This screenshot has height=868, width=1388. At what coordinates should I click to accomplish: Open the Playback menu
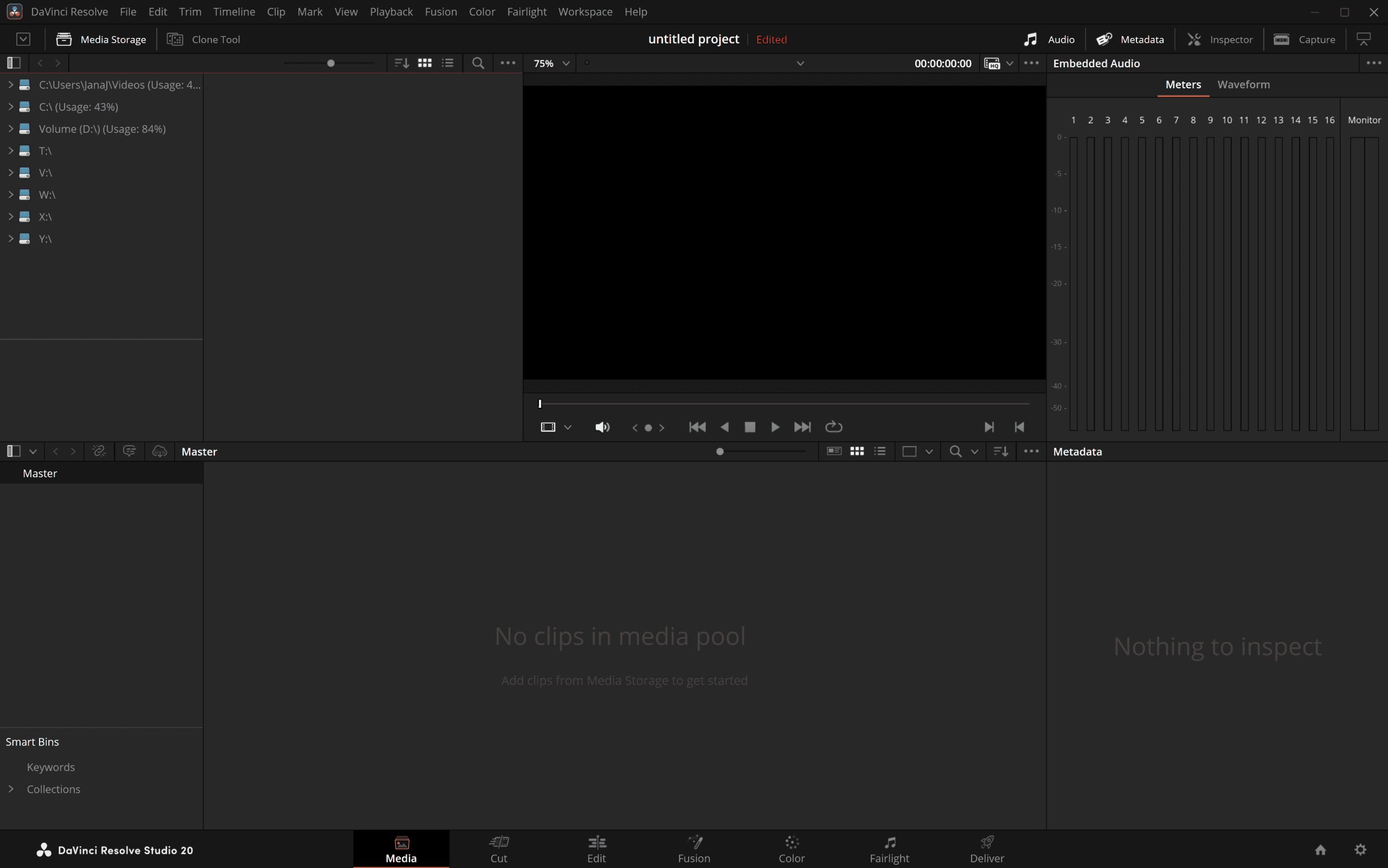point(391,11)
